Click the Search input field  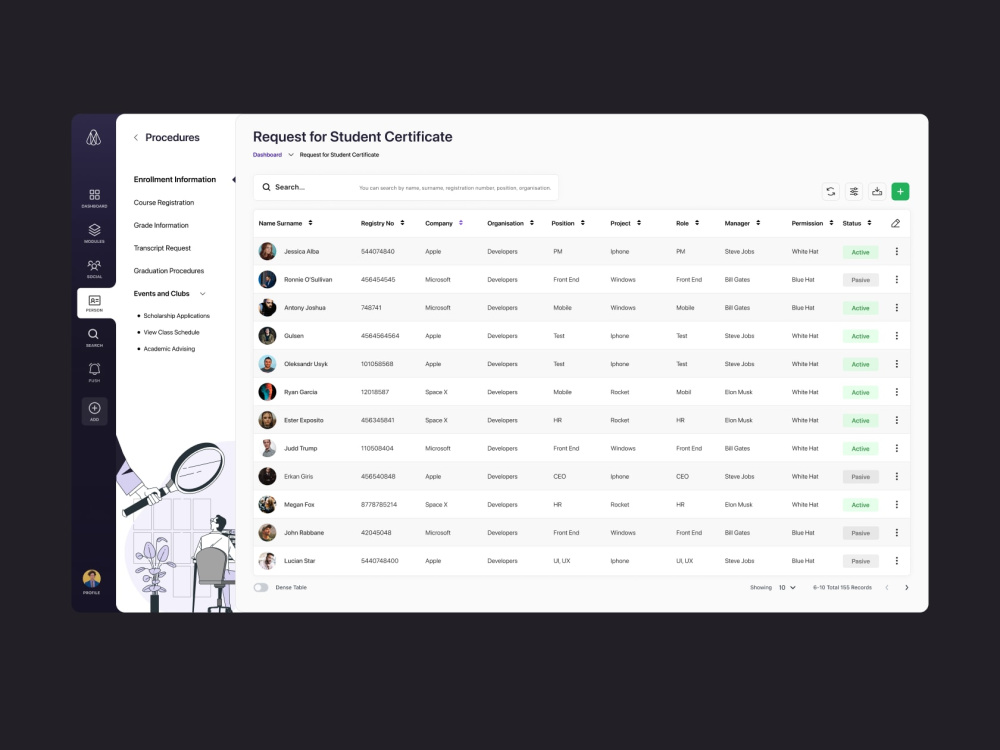pyautogui.click(x=406, y=188)
